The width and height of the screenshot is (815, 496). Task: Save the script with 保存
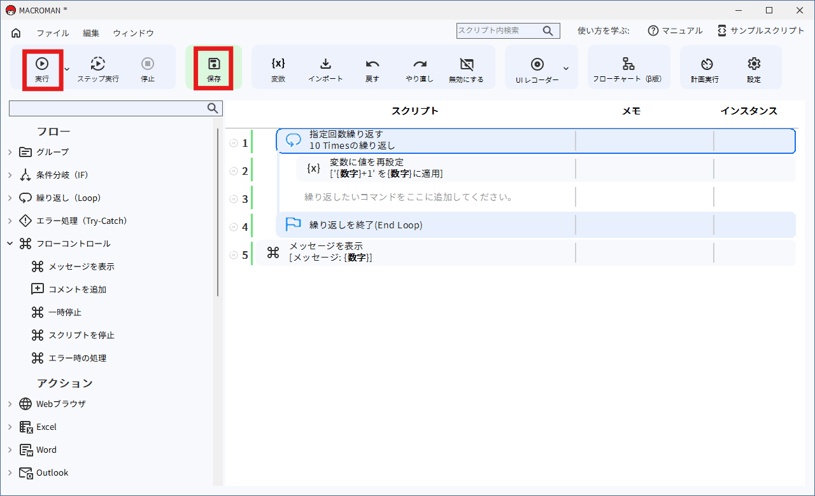[x=214, y=70]
